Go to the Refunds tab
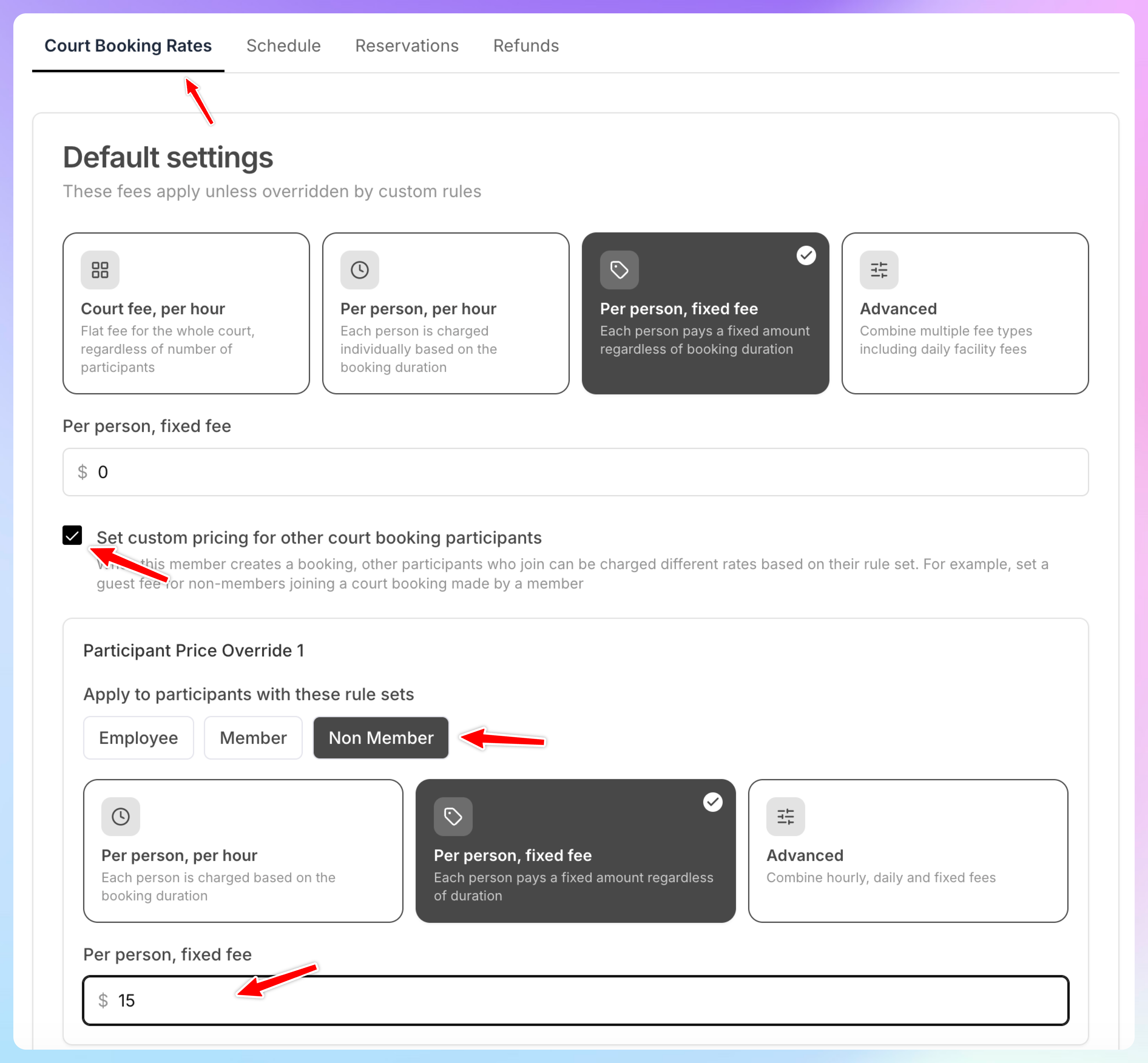 [x=526, y=46]
